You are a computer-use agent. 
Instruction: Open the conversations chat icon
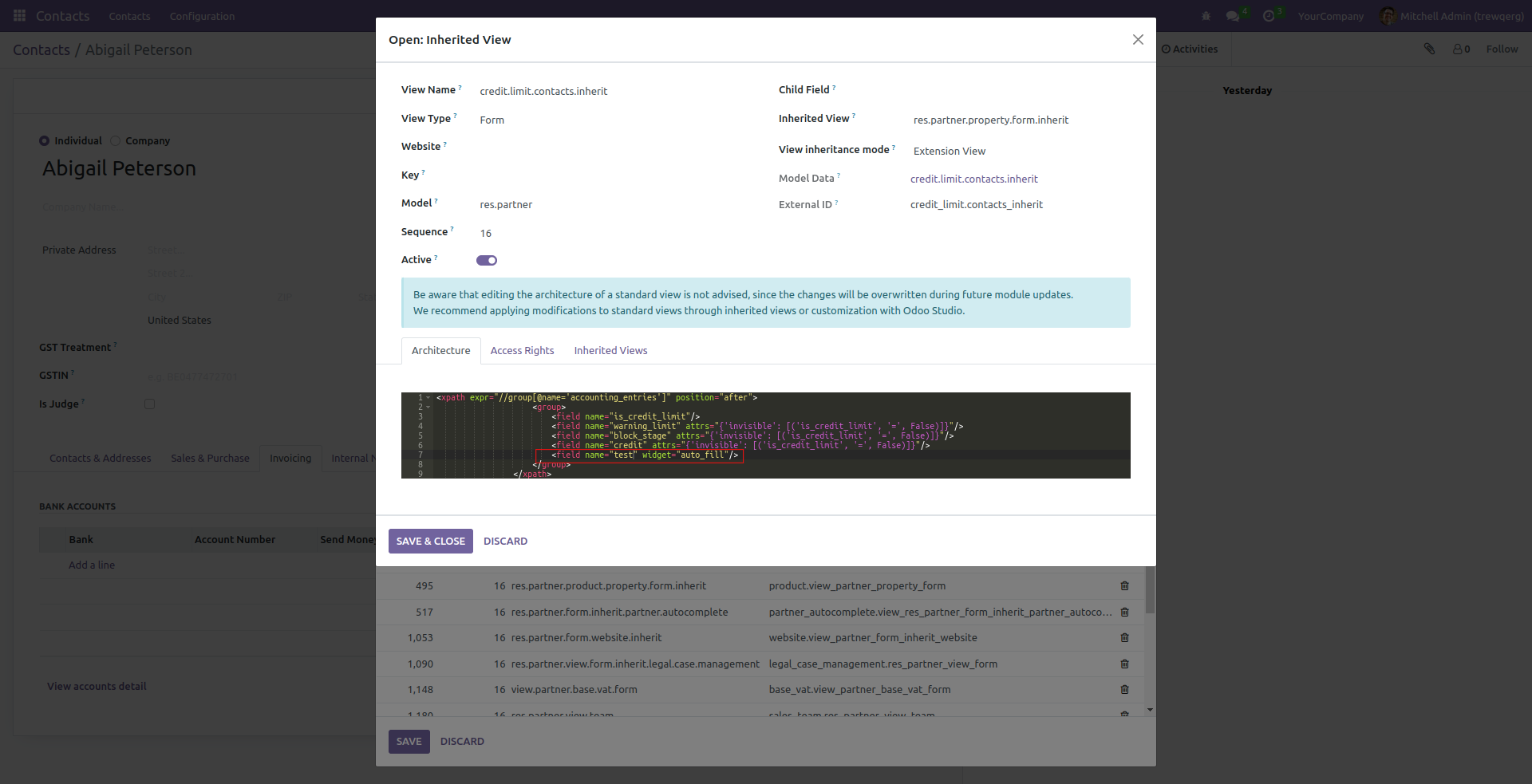pyautogui.click(x=1233, y=16)
